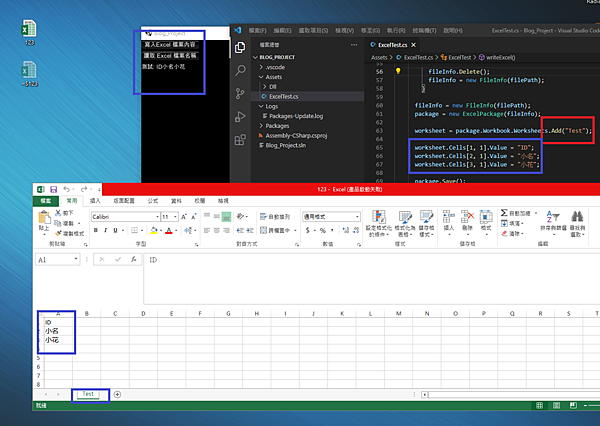This screenshot has width=600, height=426.
Task: Collapse the BLOG_PROJECT tree root
Action: click(255, 57)
